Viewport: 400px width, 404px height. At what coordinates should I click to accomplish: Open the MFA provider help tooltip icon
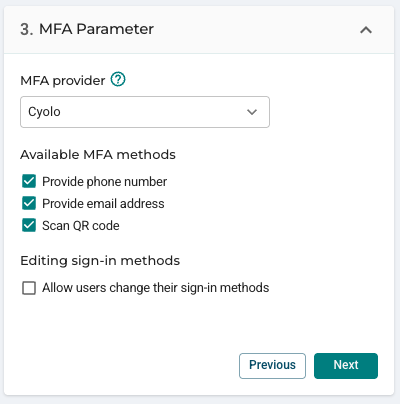(118, 80)
